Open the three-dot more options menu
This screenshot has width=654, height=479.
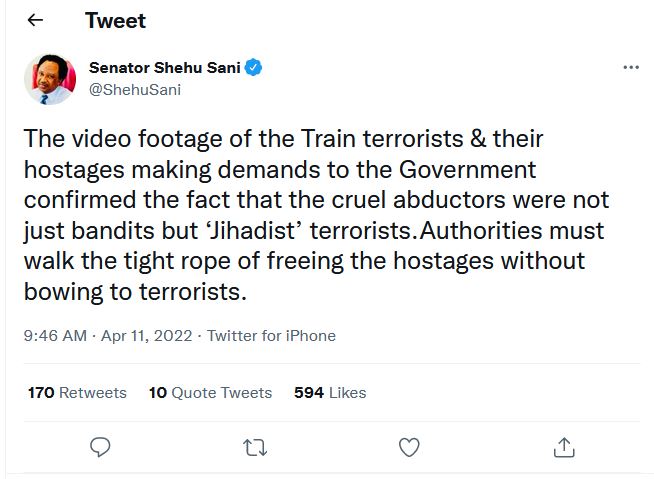click(630, 68)
